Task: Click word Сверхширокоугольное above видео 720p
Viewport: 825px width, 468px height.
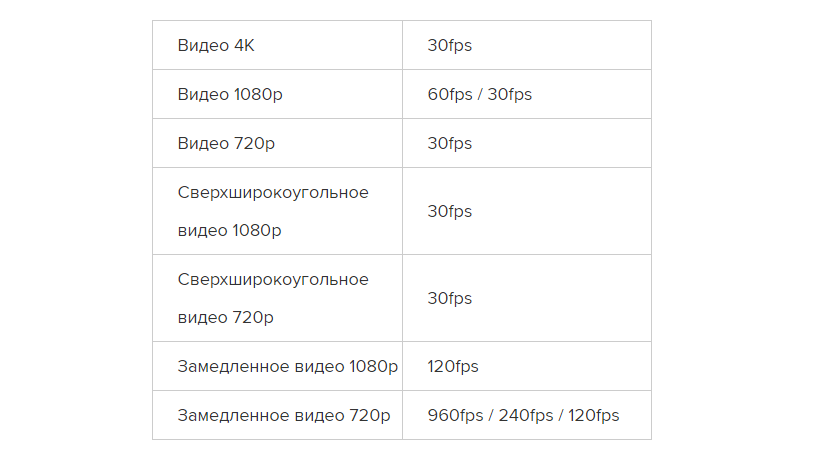Action: coord(273,279)
